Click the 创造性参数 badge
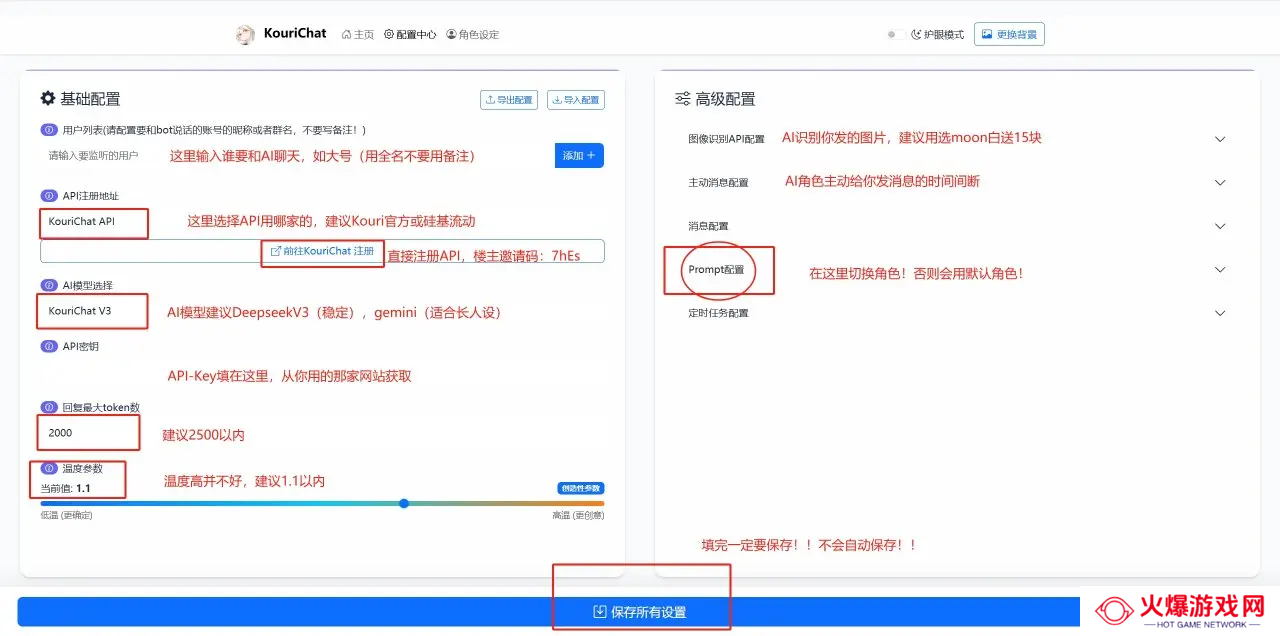 (581, 488)
